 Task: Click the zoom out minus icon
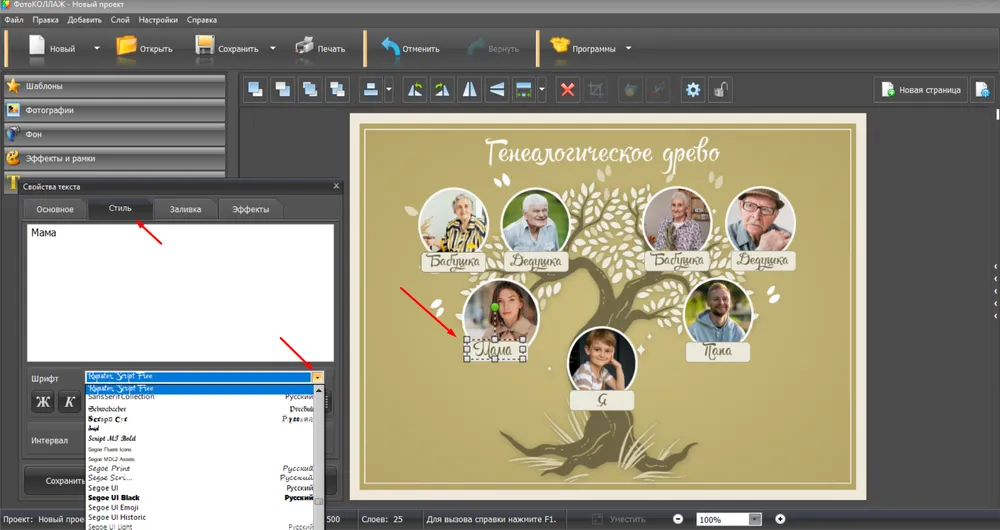[x=678, y=519]
